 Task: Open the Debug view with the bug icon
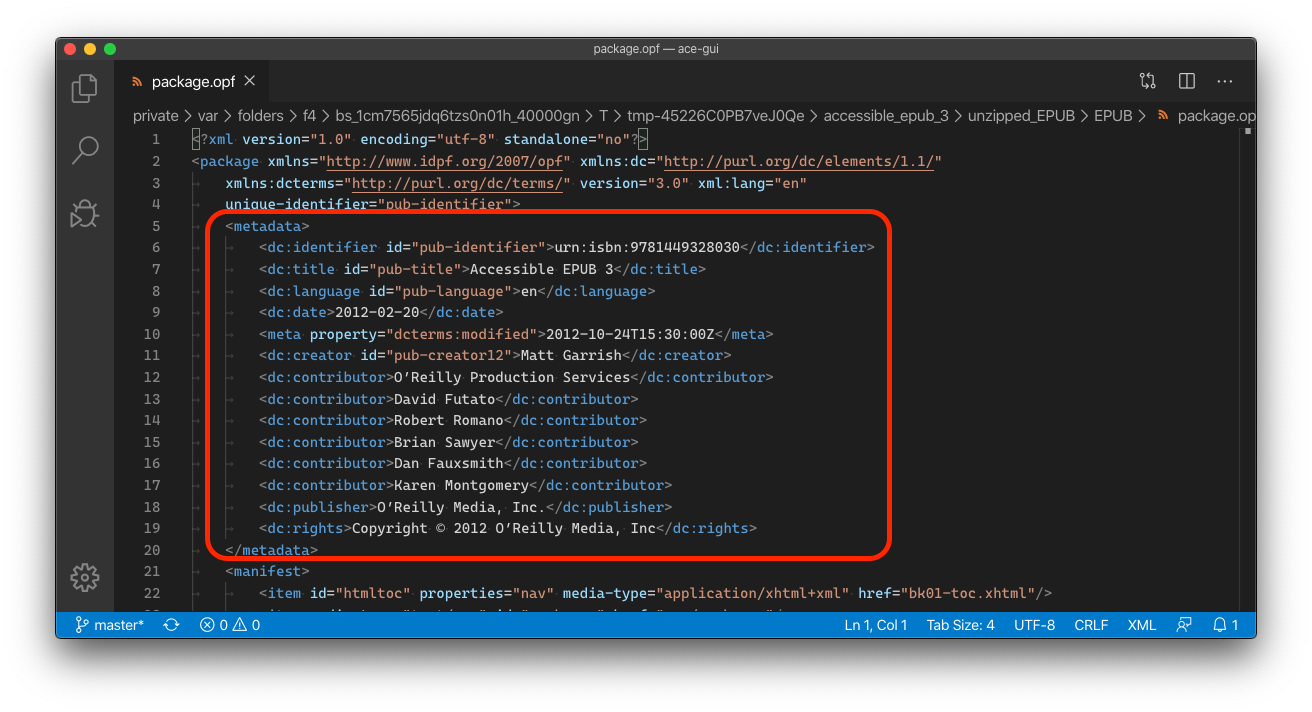click(x=85, y=213)
